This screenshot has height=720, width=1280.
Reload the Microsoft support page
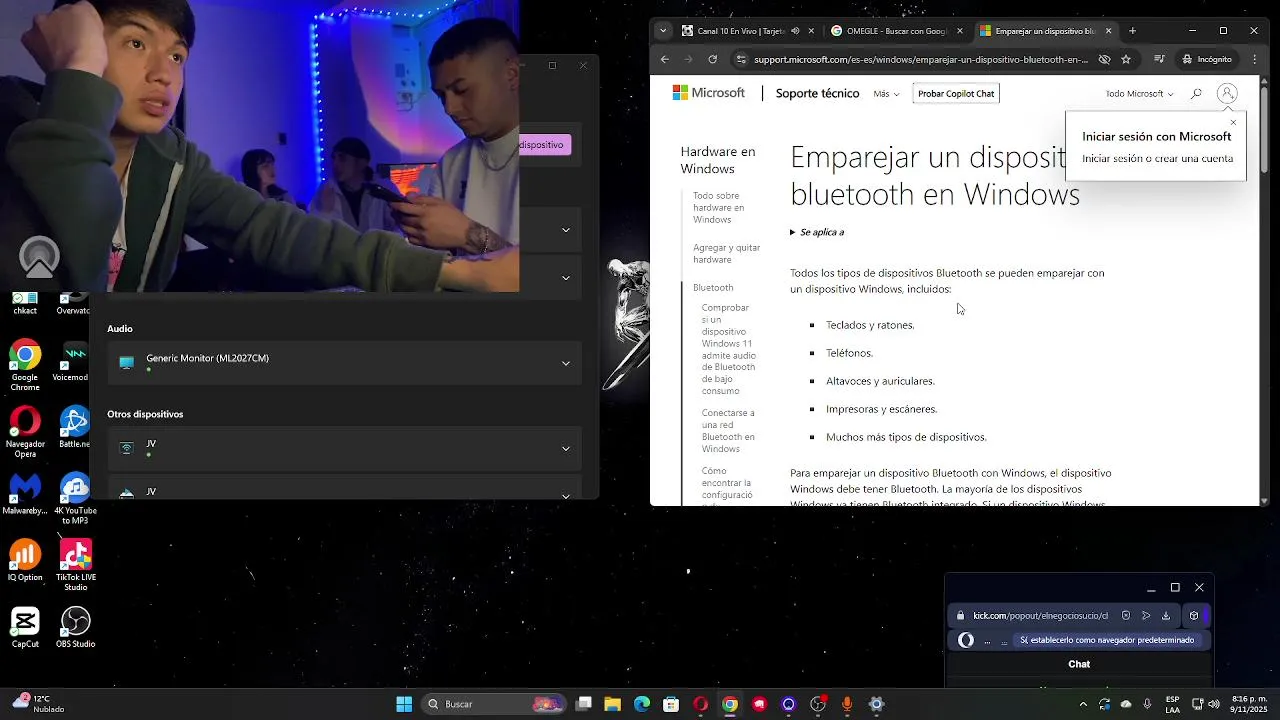click(x=712, y=59)
